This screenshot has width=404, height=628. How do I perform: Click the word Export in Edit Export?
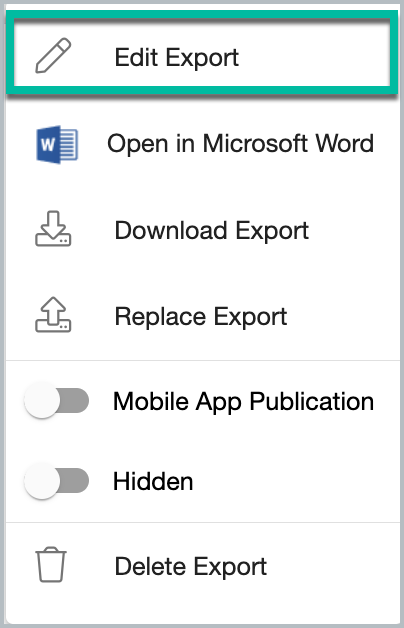[x=202, y=58]
